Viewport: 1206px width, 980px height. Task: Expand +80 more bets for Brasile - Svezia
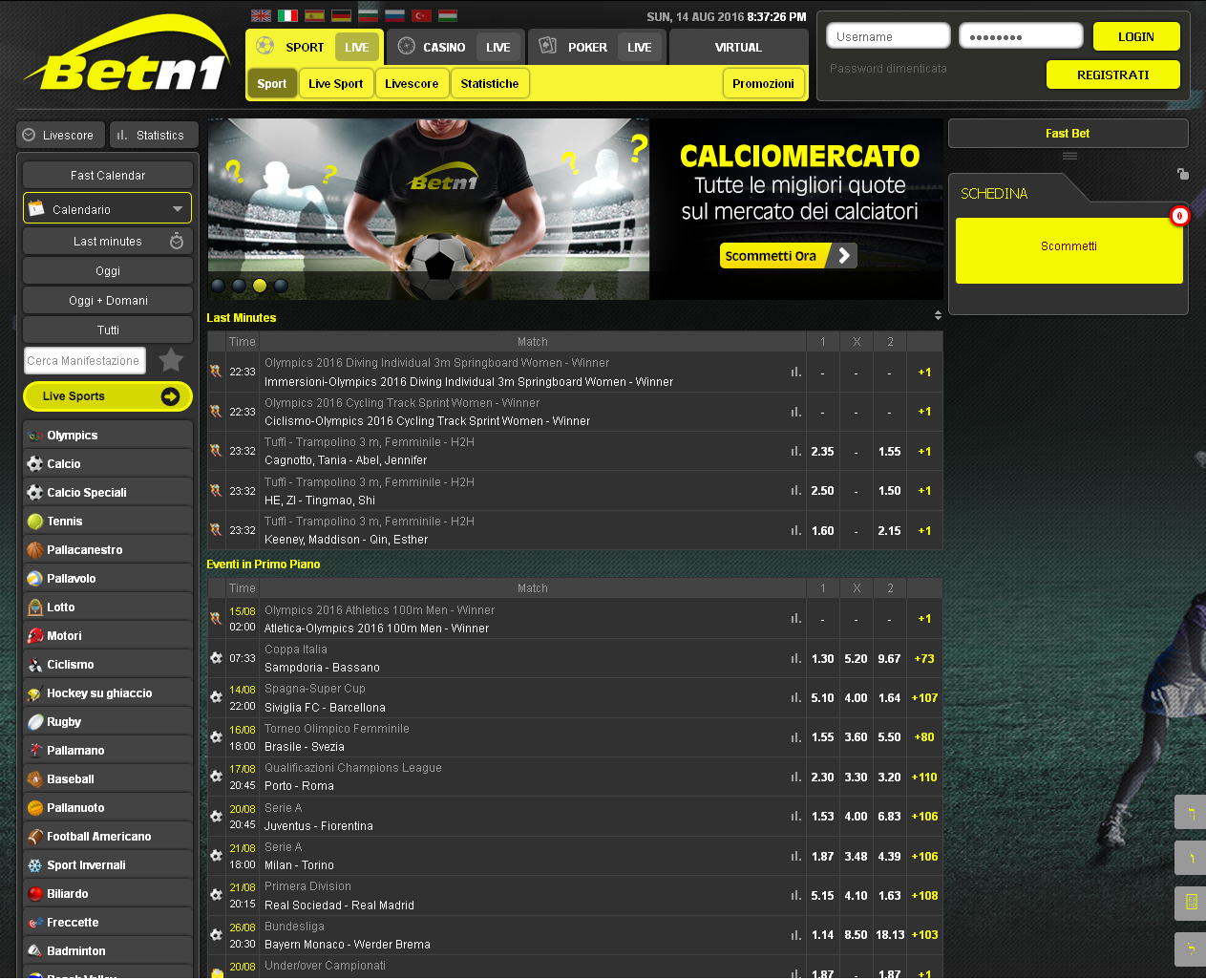click(x=924, y=736)
